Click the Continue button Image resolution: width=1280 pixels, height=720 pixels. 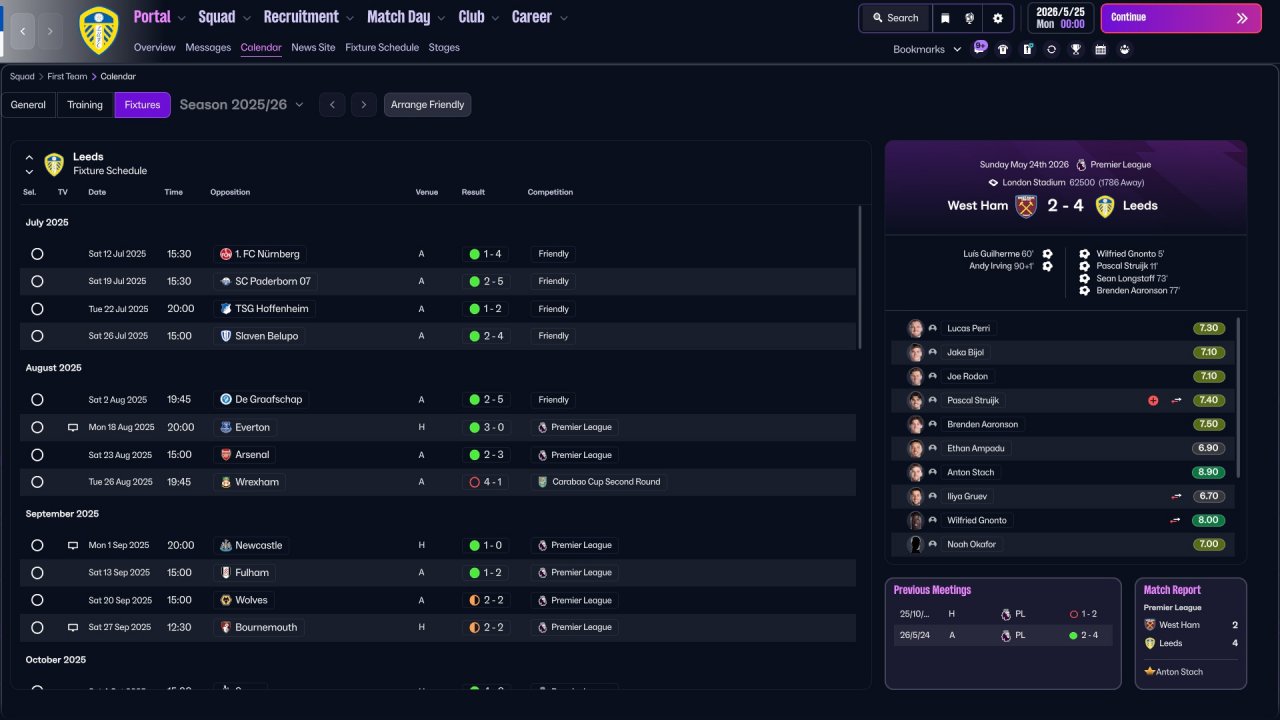point(1181,18)
